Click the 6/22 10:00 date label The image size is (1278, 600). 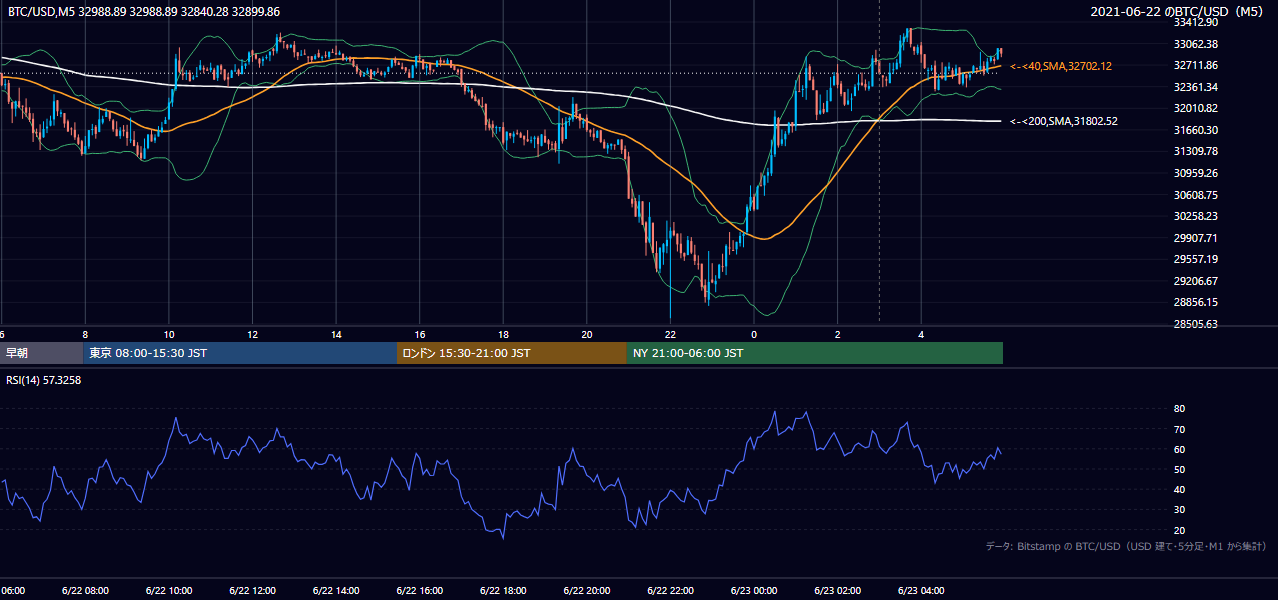pos(169,591)
